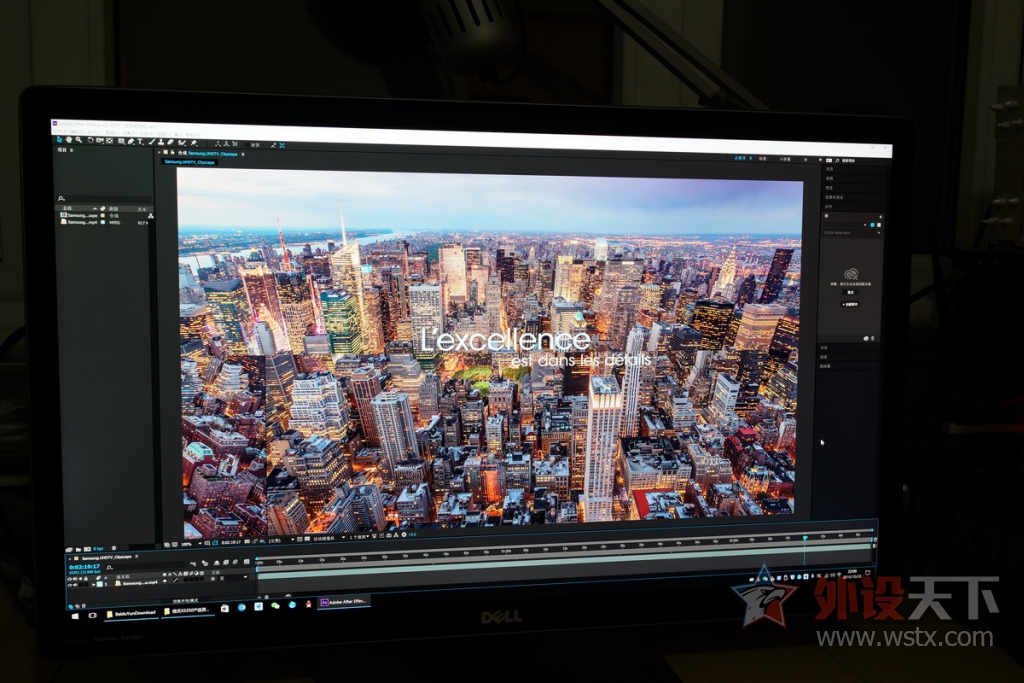This screenshot has width=1024, height=683.
Task: Open parent dropdown for layer 1
Action: point(233,578)
